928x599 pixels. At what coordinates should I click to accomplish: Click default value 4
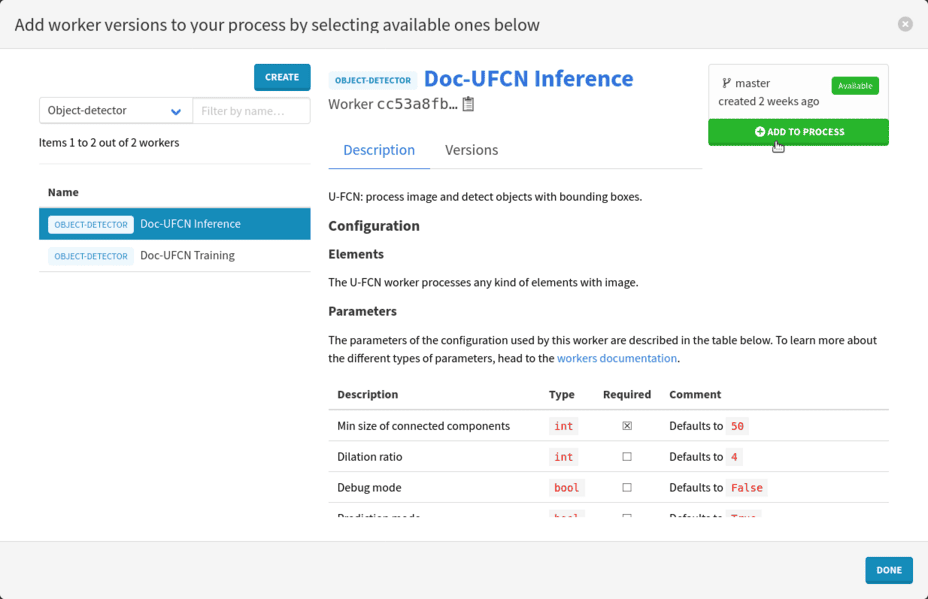coord(734,457)
